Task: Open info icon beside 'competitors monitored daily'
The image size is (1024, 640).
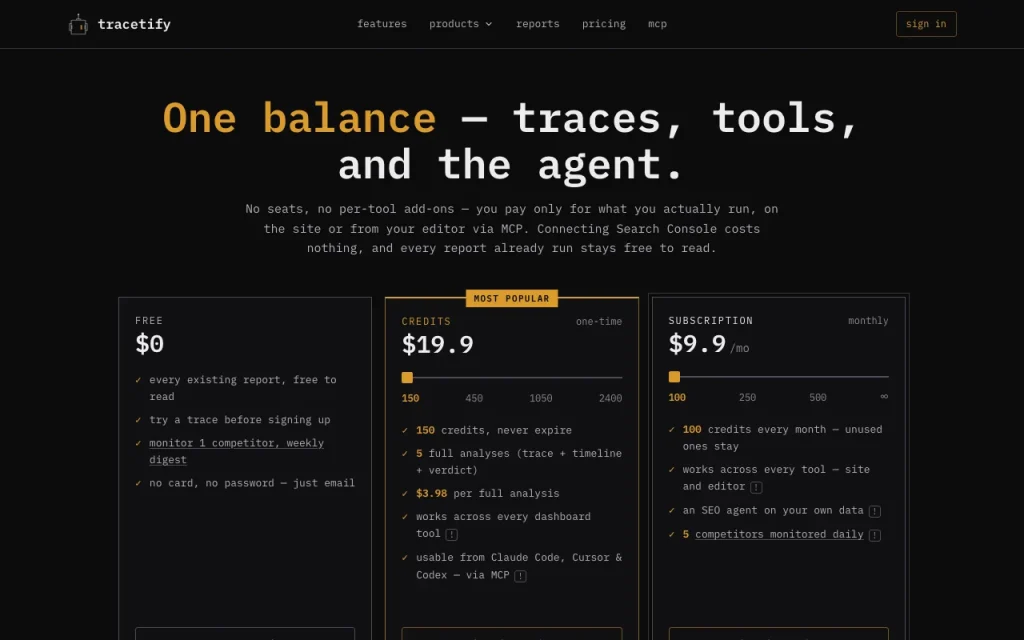Action: point(875,536)
